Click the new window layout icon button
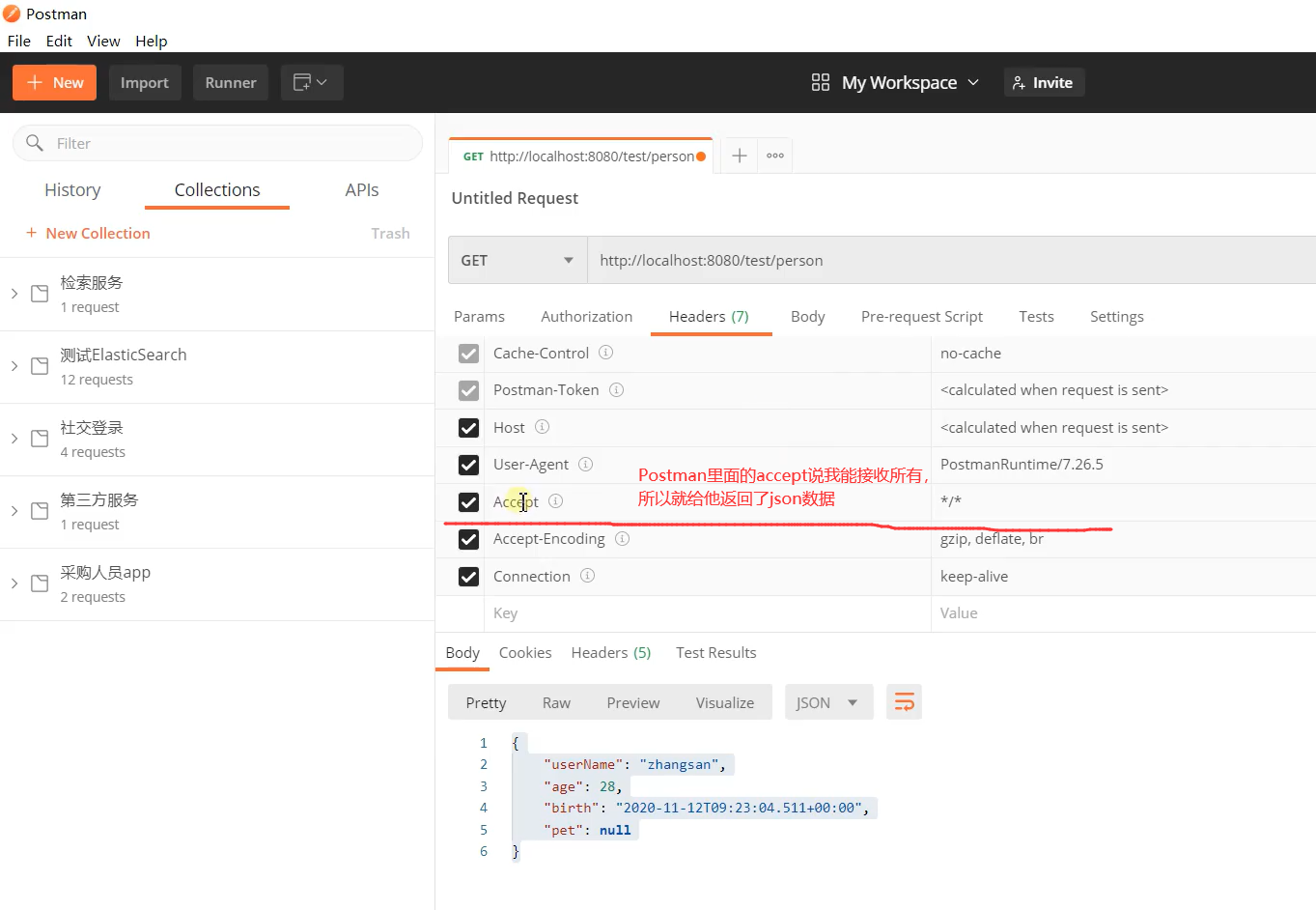The height and width of the screenshot is (910, 1316). pos(312,82)
